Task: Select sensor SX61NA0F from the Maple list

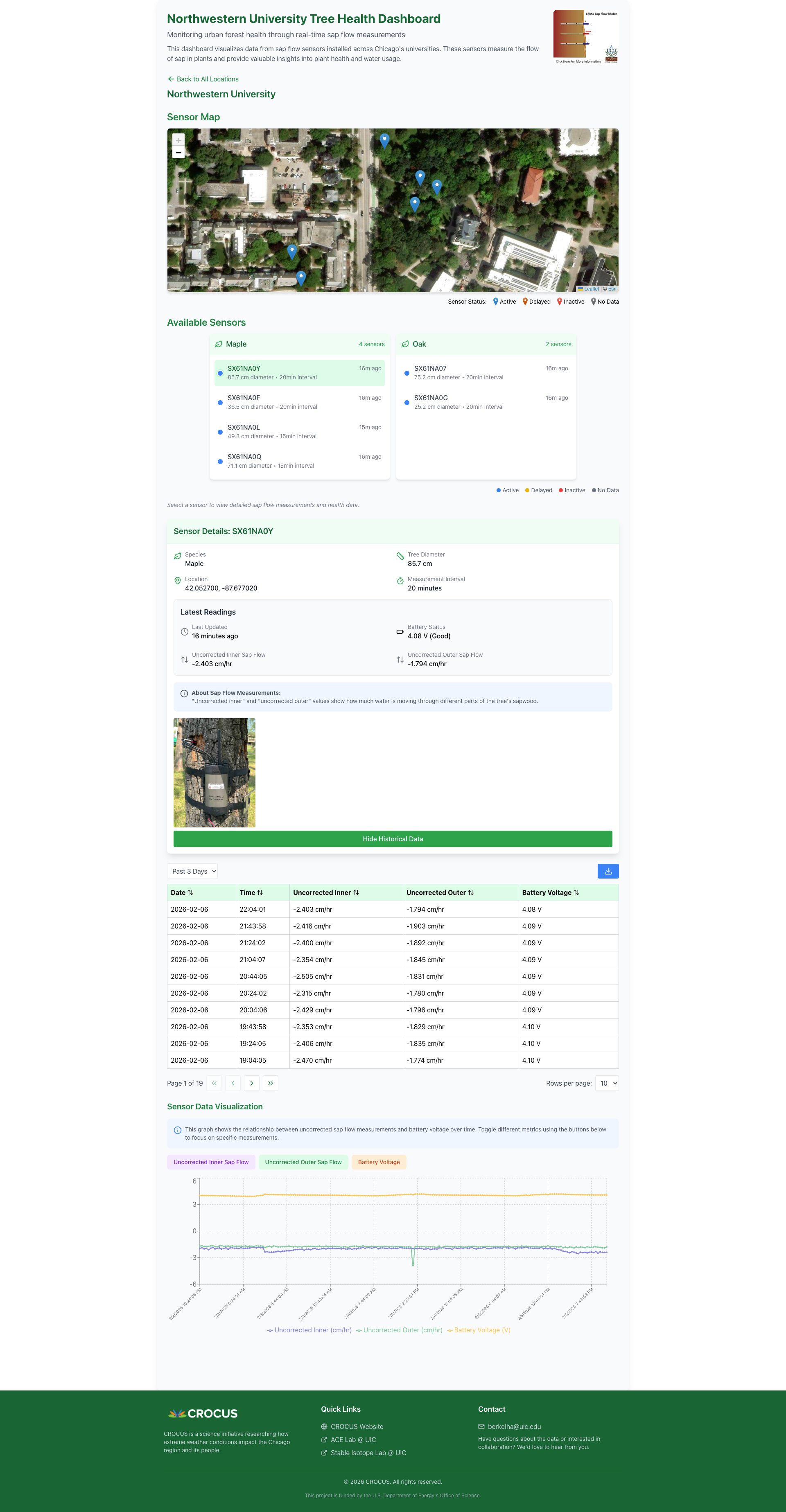Action: pos(299,401)
